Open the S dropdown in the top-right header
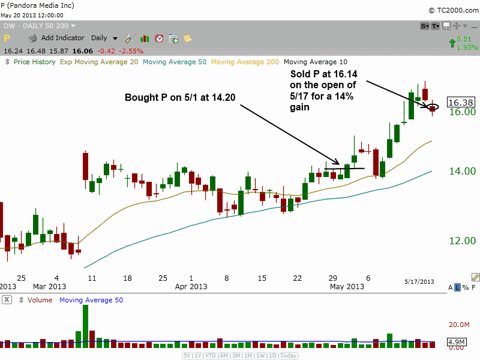Viewport: 480px width, 360px height. [x=425, y=26]
